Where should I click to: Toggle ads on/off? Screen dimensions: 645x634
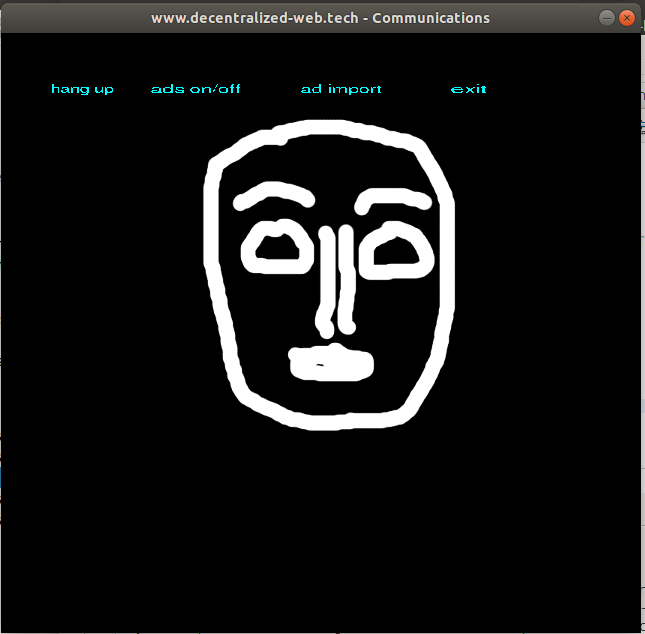coord(195,89)
